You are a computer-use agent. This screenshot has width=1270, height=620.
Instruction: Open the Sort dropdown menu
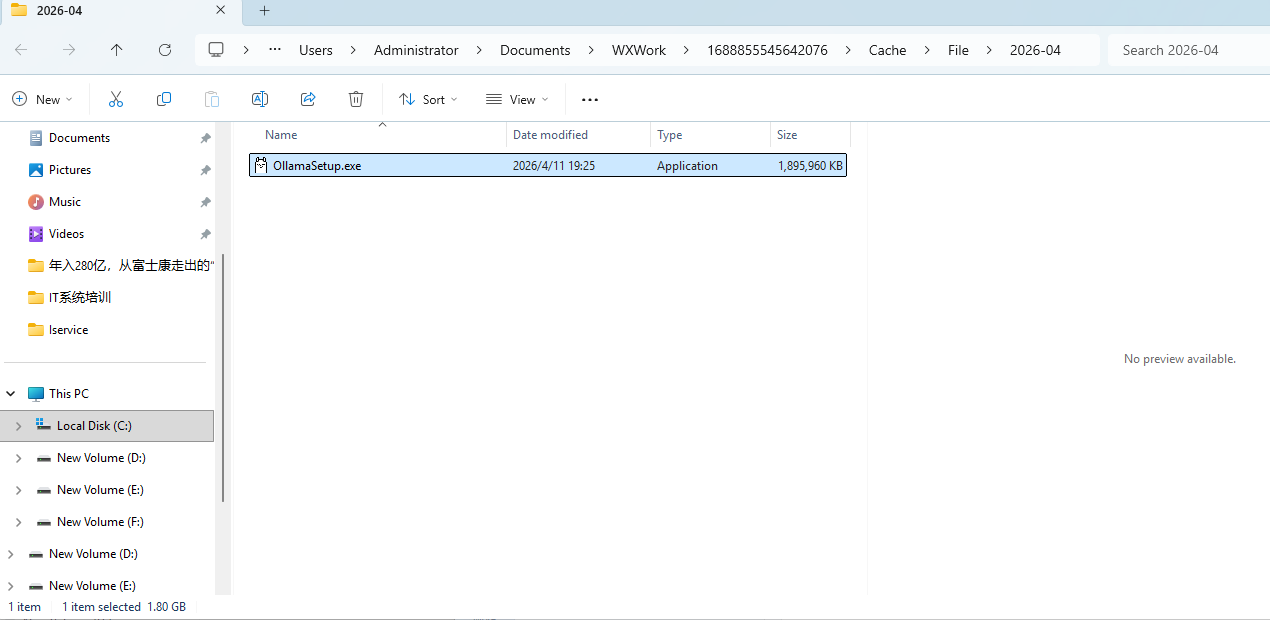coord(428,99)
